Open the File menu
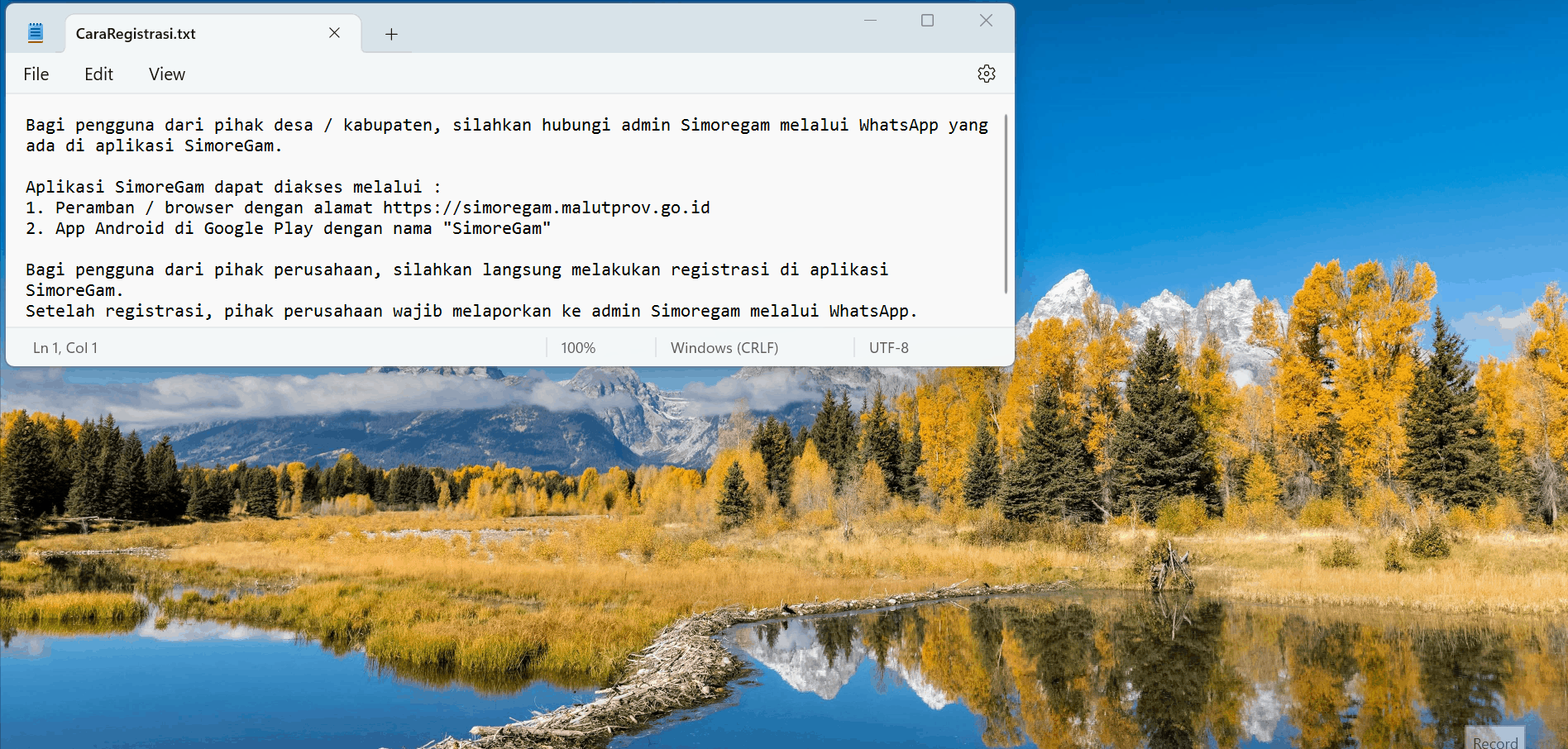Image resolution: width=1568 pixels, height=749 pixels. click(x=36, y=74)
